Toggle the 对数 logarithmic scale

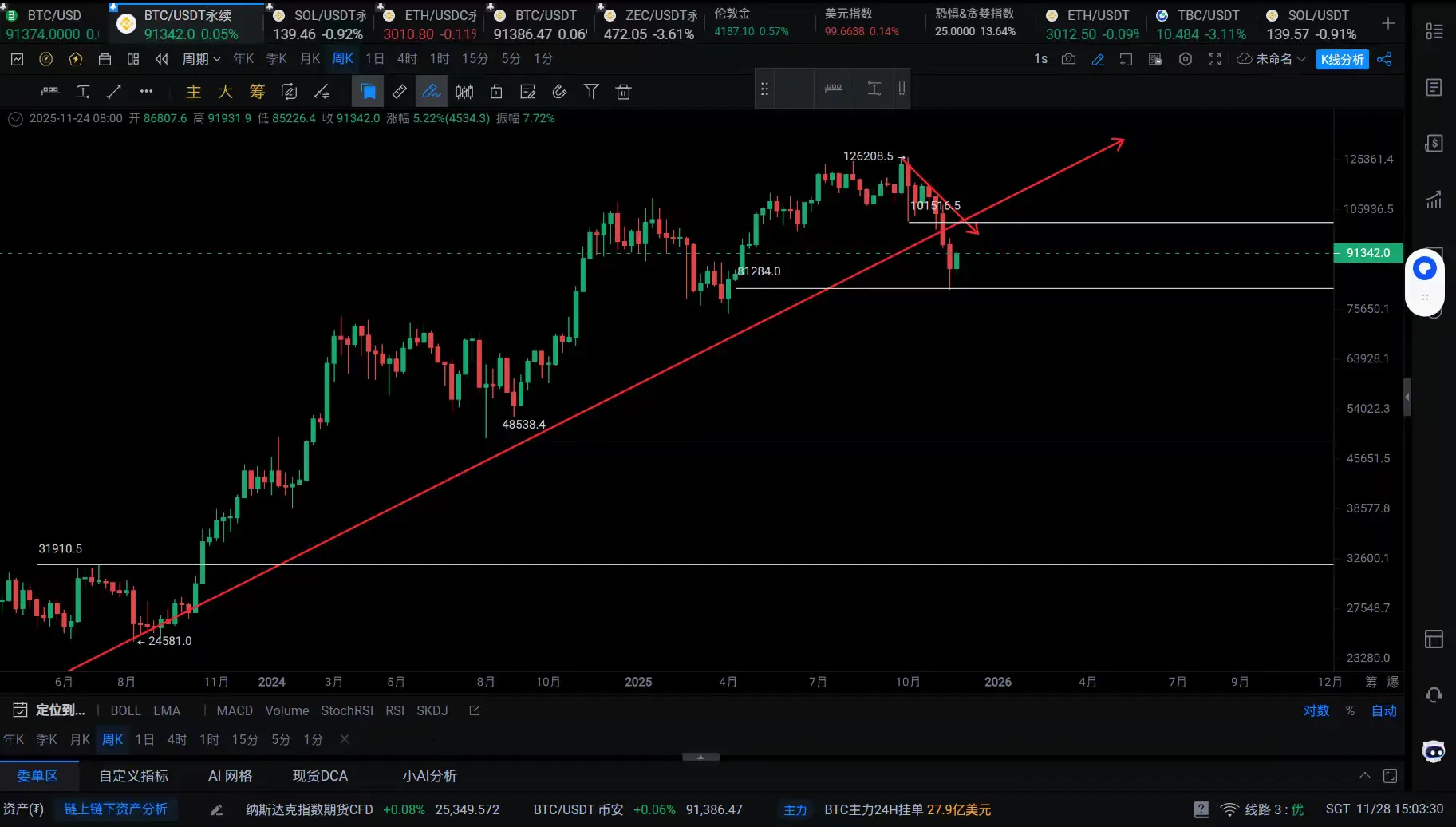pyautogui.click(x=1316, y=710)
